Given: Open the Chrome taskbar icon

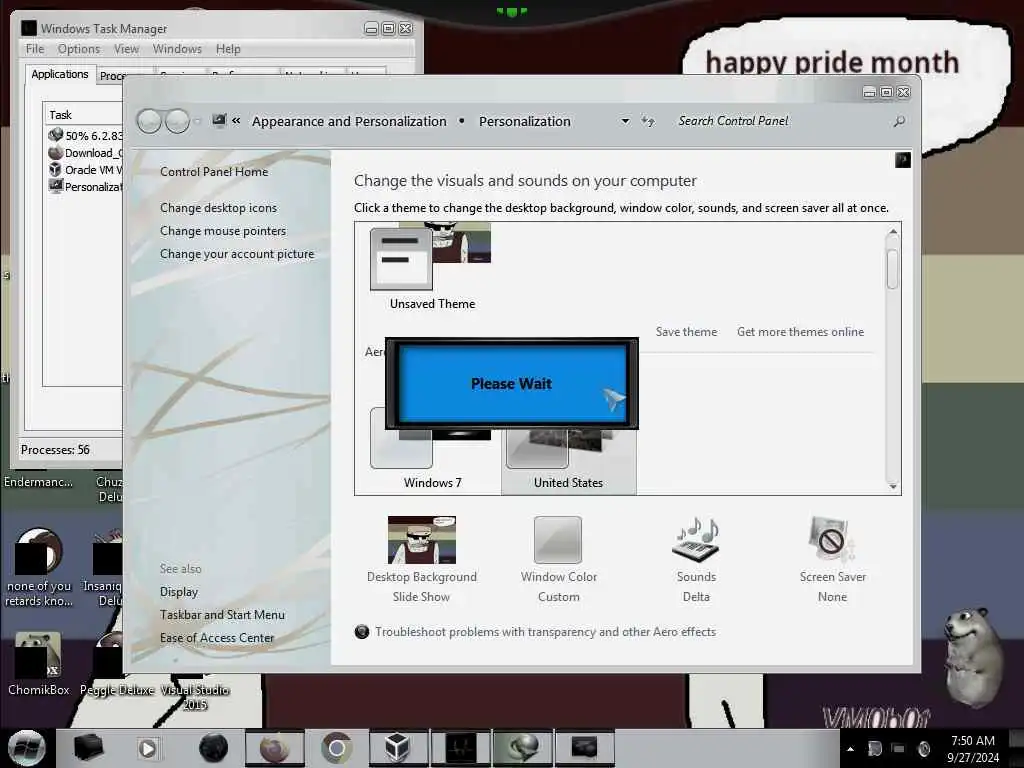Looking at the screenshot, I should click(x=336, y=748).
